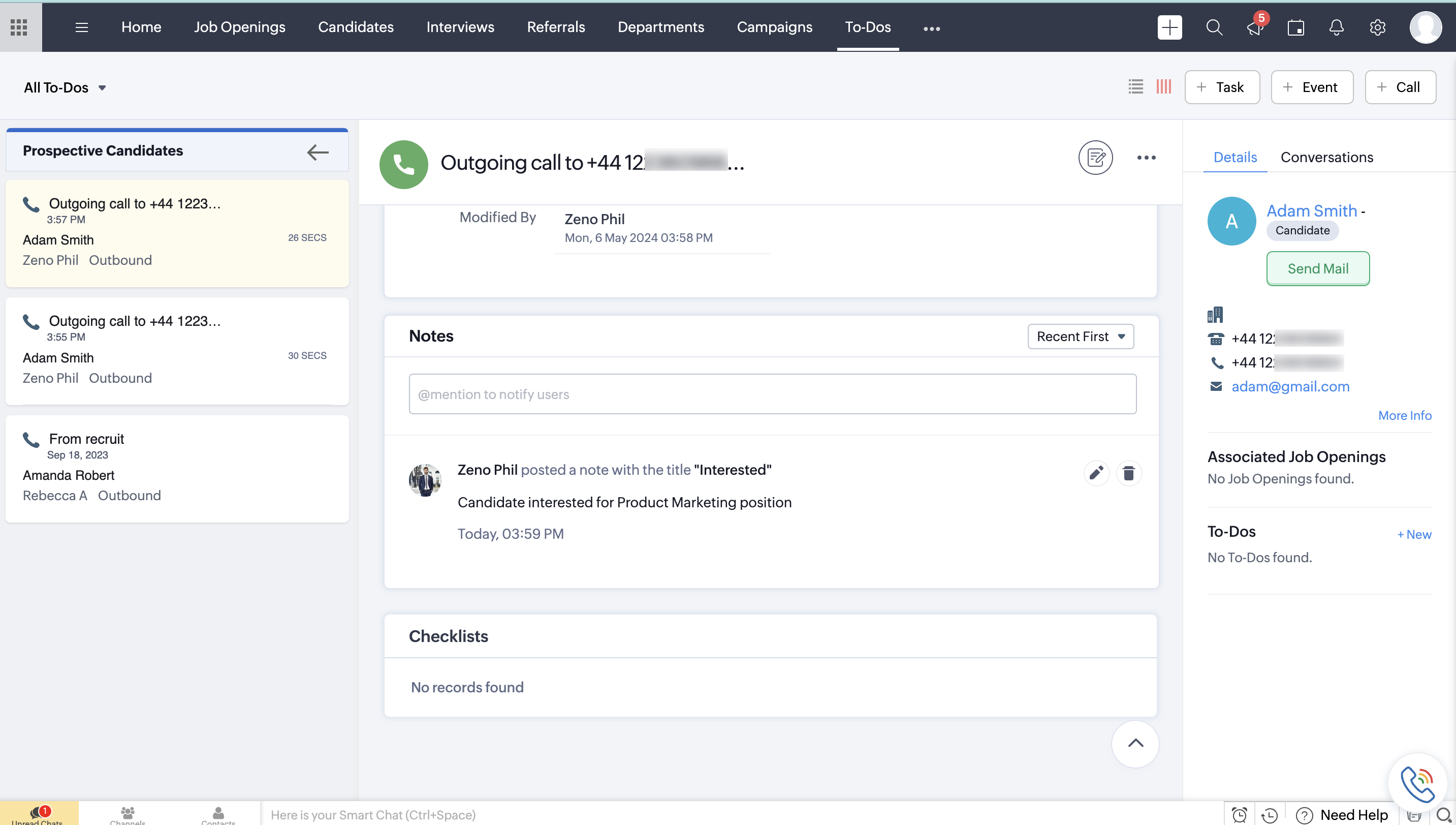Click the announcements megaphone icon

(1254, 27)
